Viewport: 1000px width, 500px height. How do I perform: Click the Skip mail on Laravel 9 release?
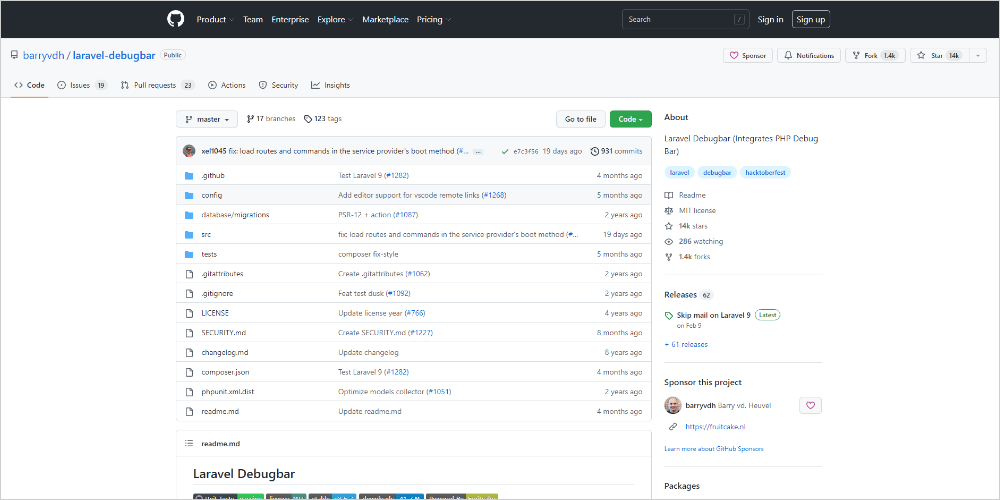coord(714,316)
